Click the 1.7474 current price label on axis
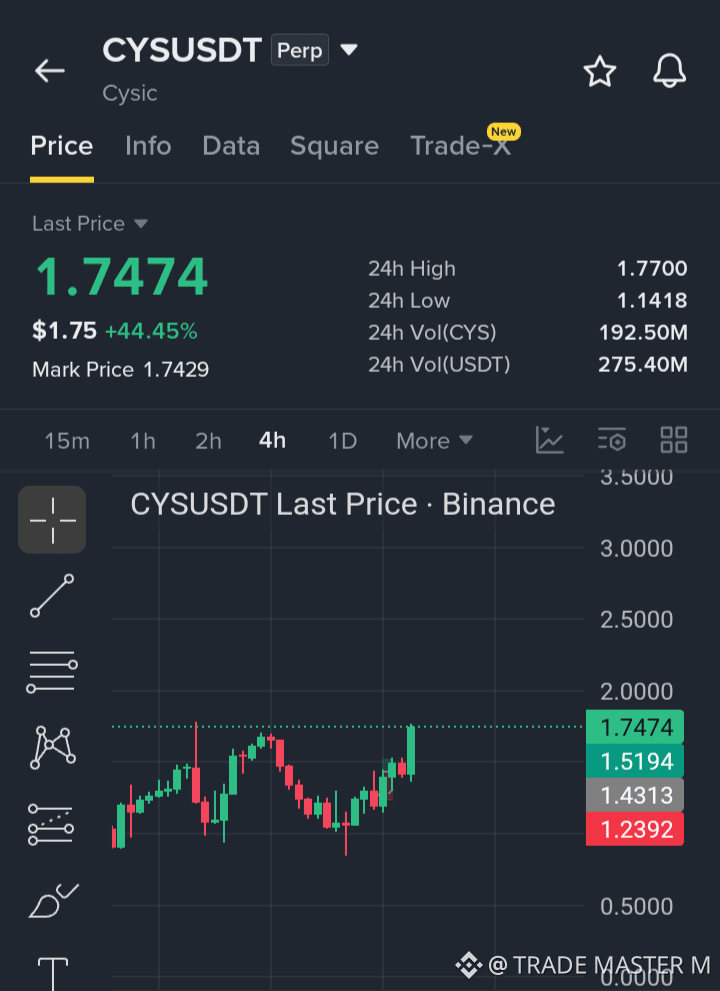This screenshot has width=720, height=991. pos(635,727)
